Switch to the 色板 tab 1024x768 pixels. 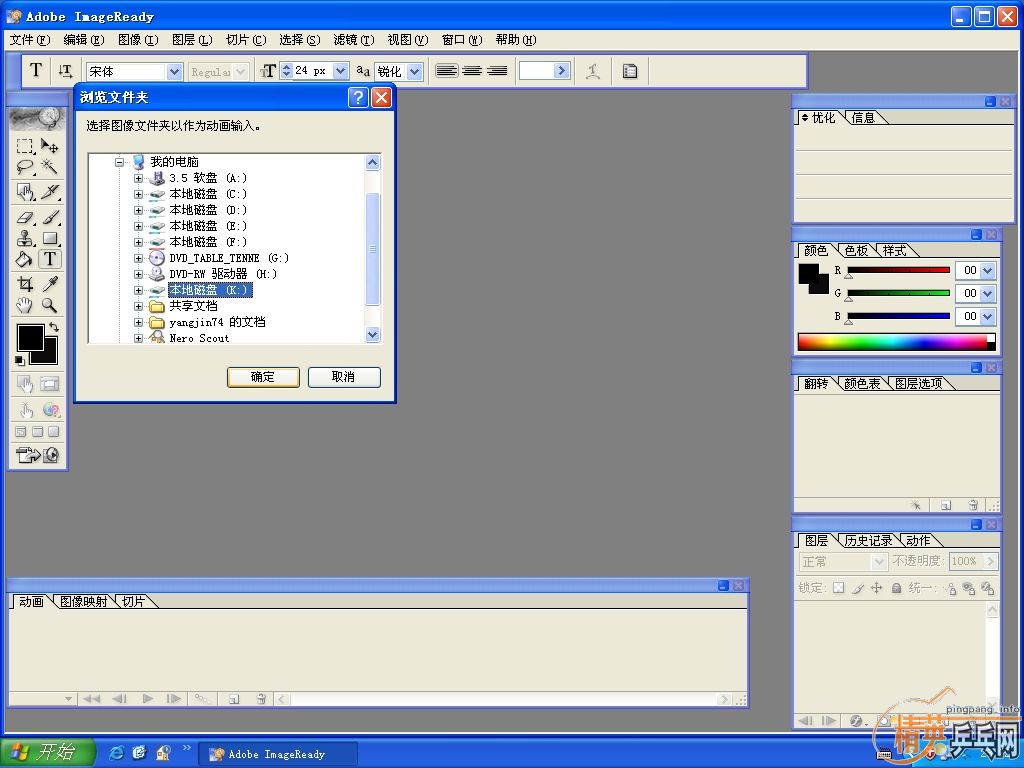[x=856, y=251]
